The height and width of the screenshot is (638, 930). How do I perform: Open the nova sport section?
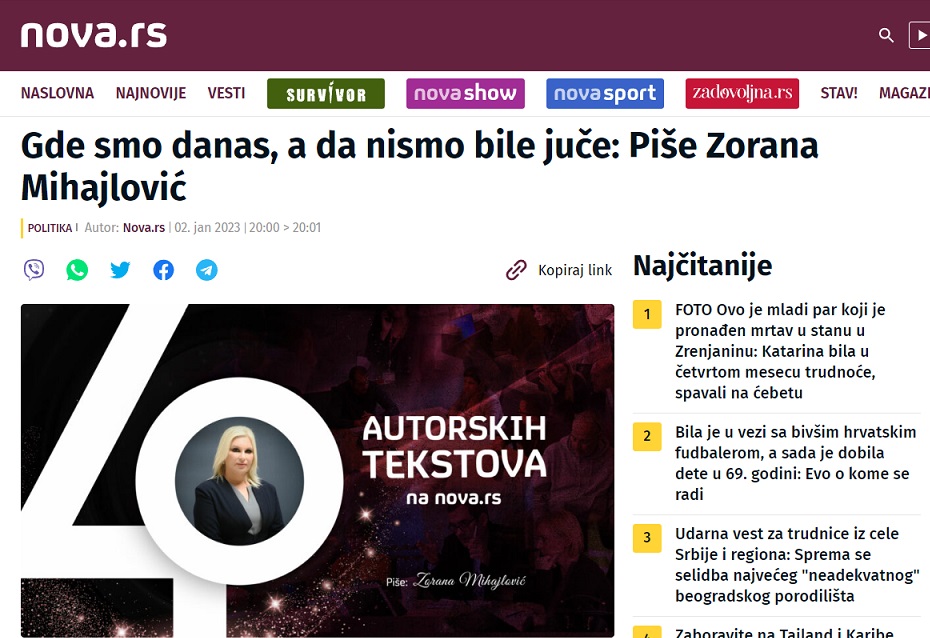605,94
